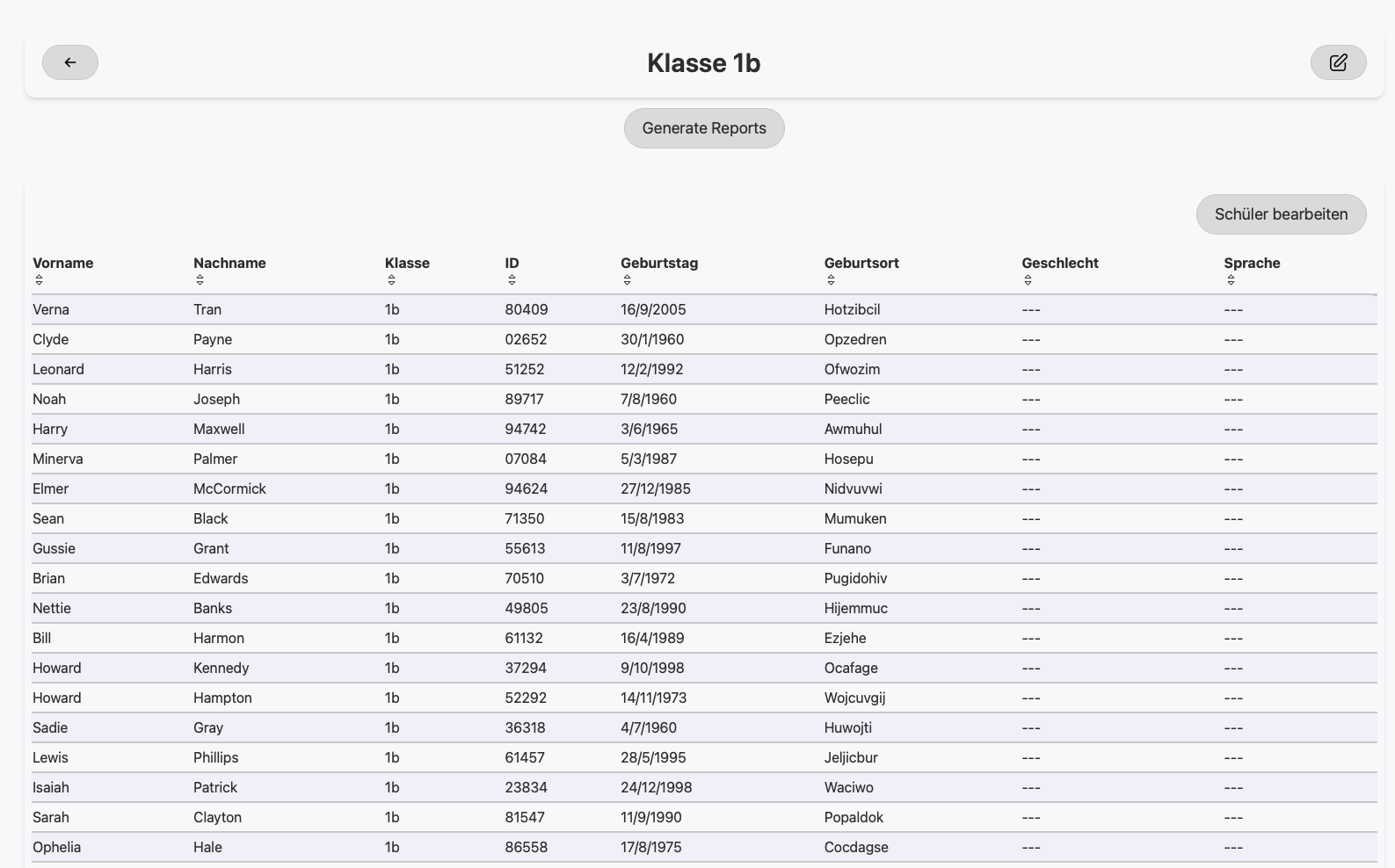Sort by ID using arrows icon
This screenshot has height=868, width=1395.
tap(512, 280)
